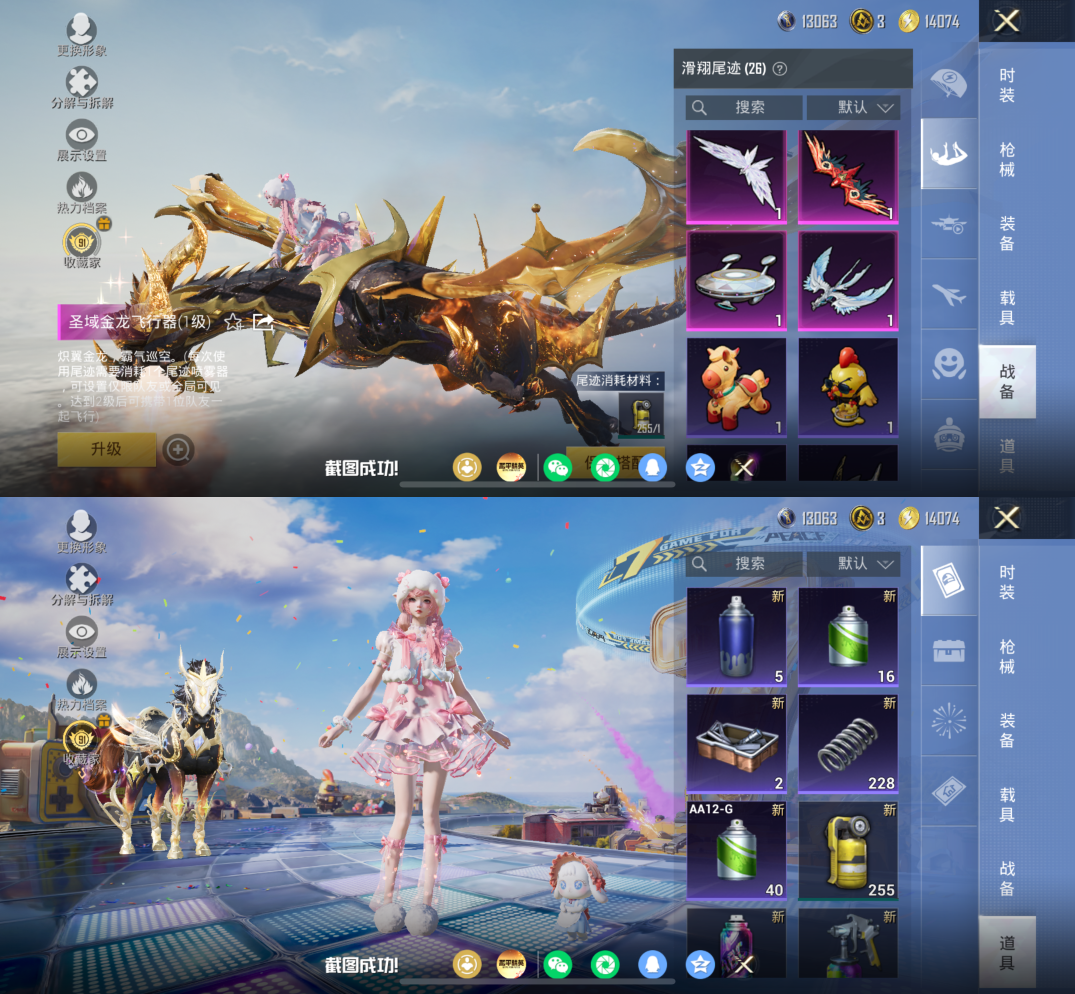Open 和平精英 community icon on pink-dress character share bar
Viewport: 1075px width, 994px height.
click(511, 965)
